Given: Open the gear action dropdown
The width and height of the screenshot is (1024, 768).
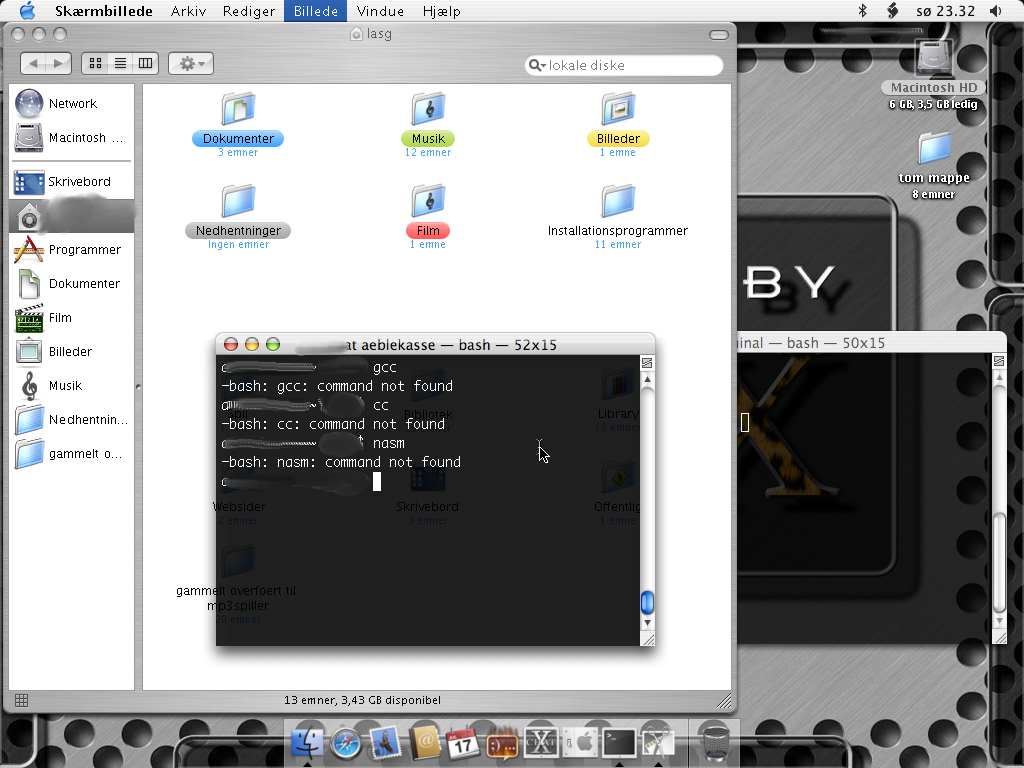Looking at the screenshot, I should pyautogui.click(x=190, y=63).
